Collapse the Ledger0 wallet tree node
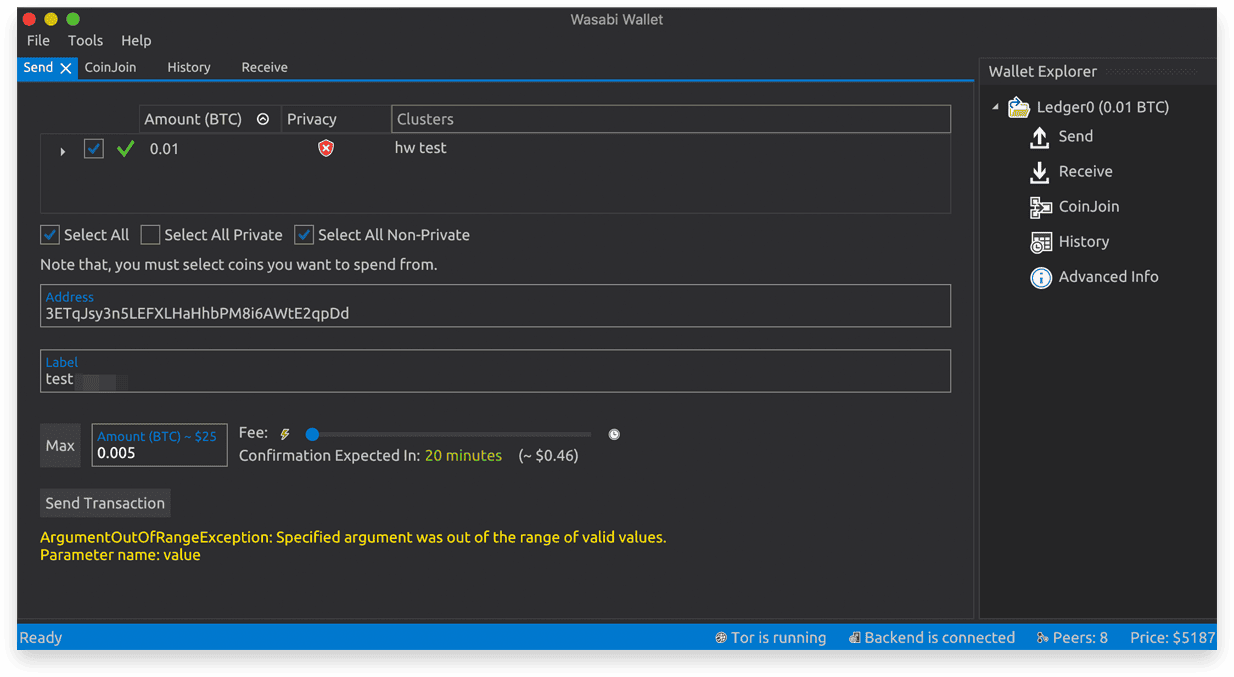The image size is (1234, 677). pos(995,107)
